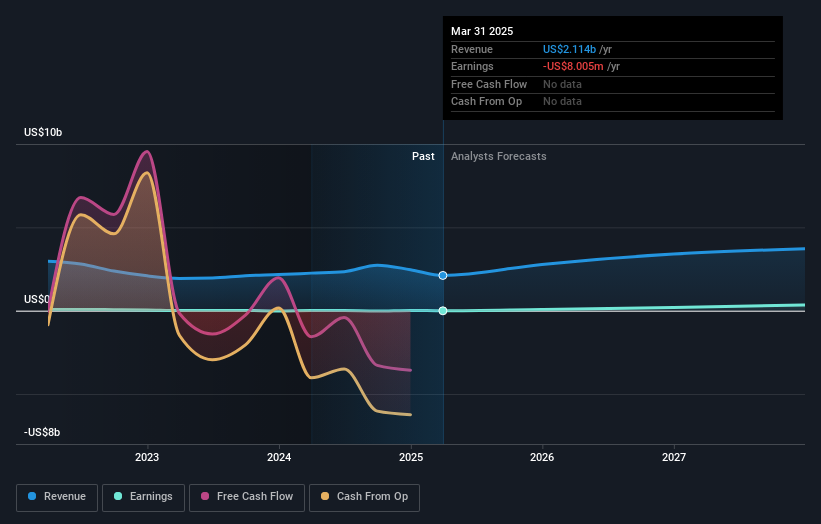Click the blue Revenue data point marker
This screenshot has height=524, width=821.
tap(443, 275)
